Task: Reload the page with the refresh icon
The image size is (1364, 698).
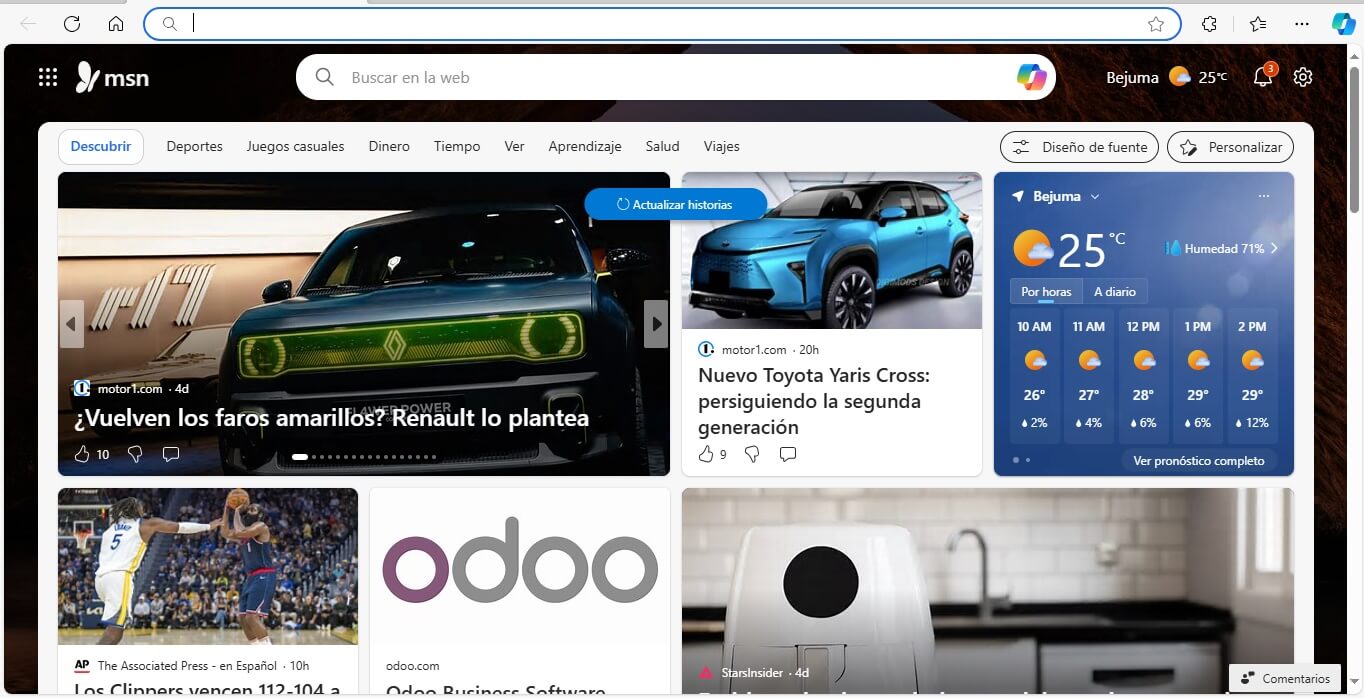Action: (x=72, y=24)
